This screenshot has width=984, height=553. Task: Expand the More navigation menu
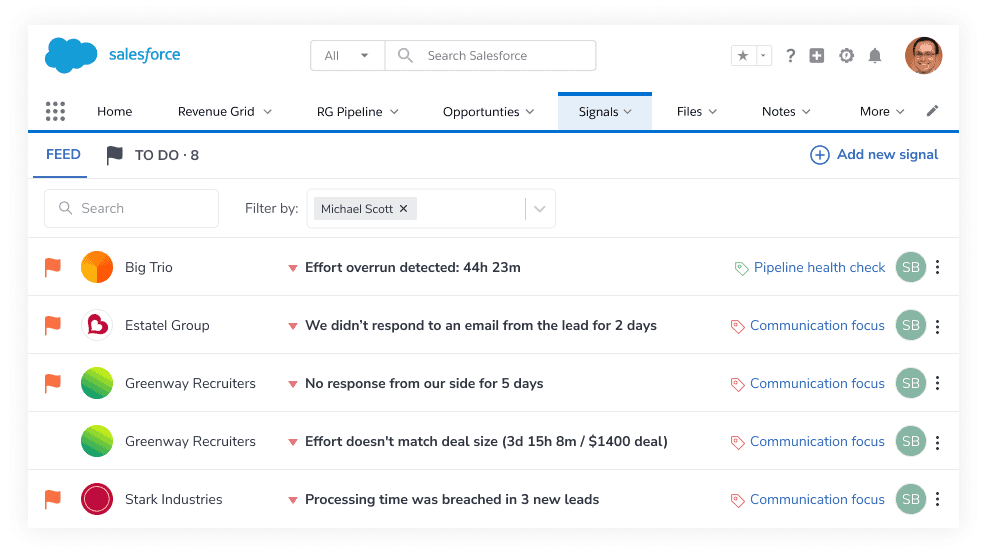tap(882, 111)
